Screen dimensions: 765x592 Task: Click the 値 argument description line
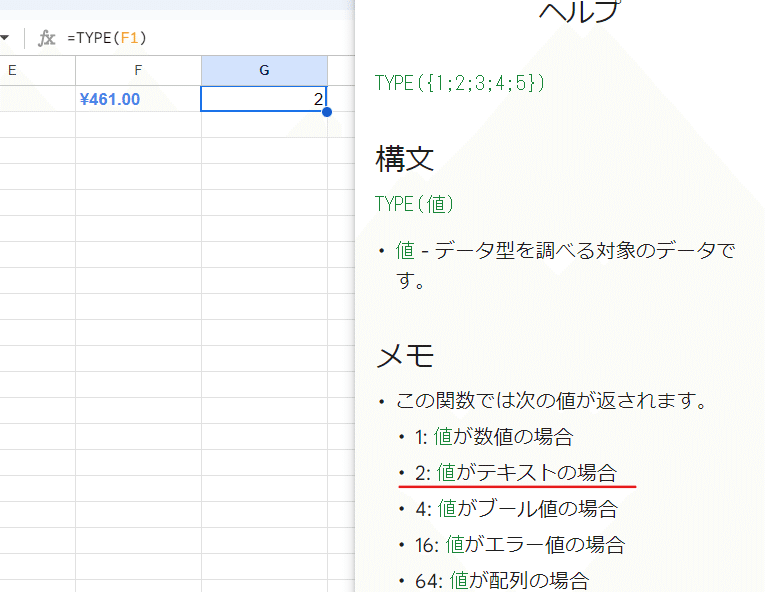[x=565, y=265]
